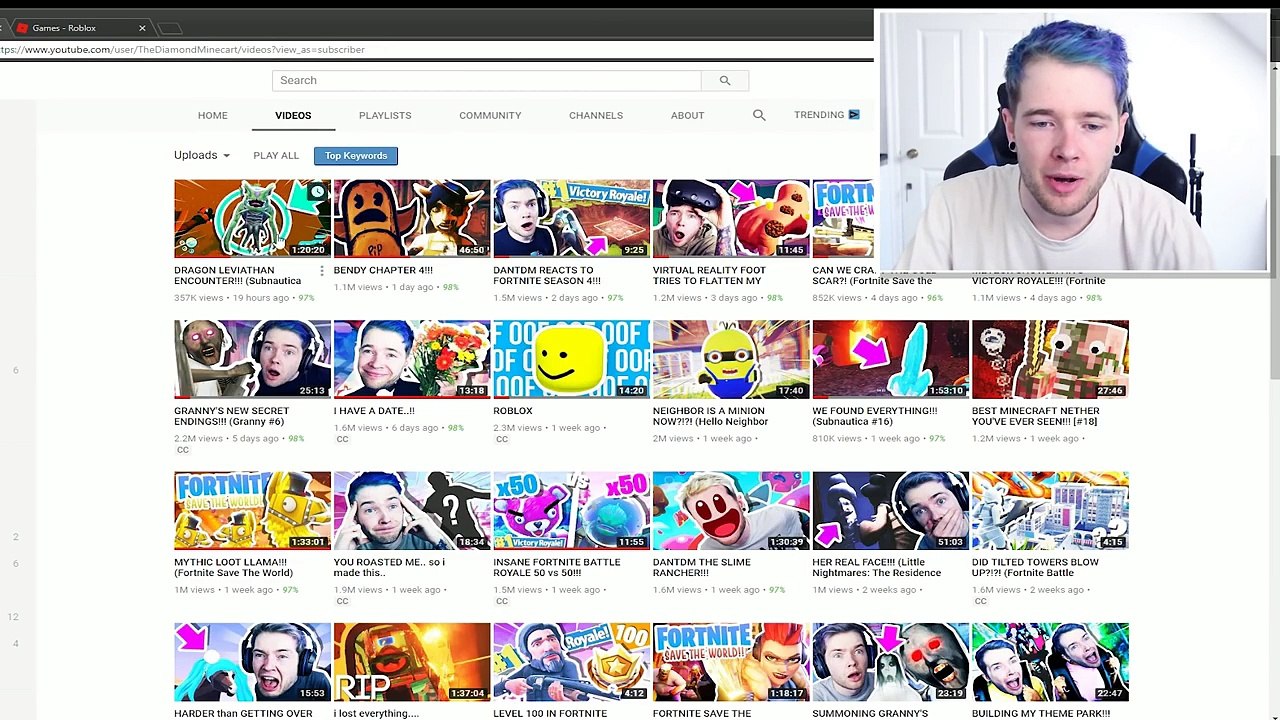Click the BENDY CHAPTER 4!!! title link
The image size is (1280, 720).
383,270
